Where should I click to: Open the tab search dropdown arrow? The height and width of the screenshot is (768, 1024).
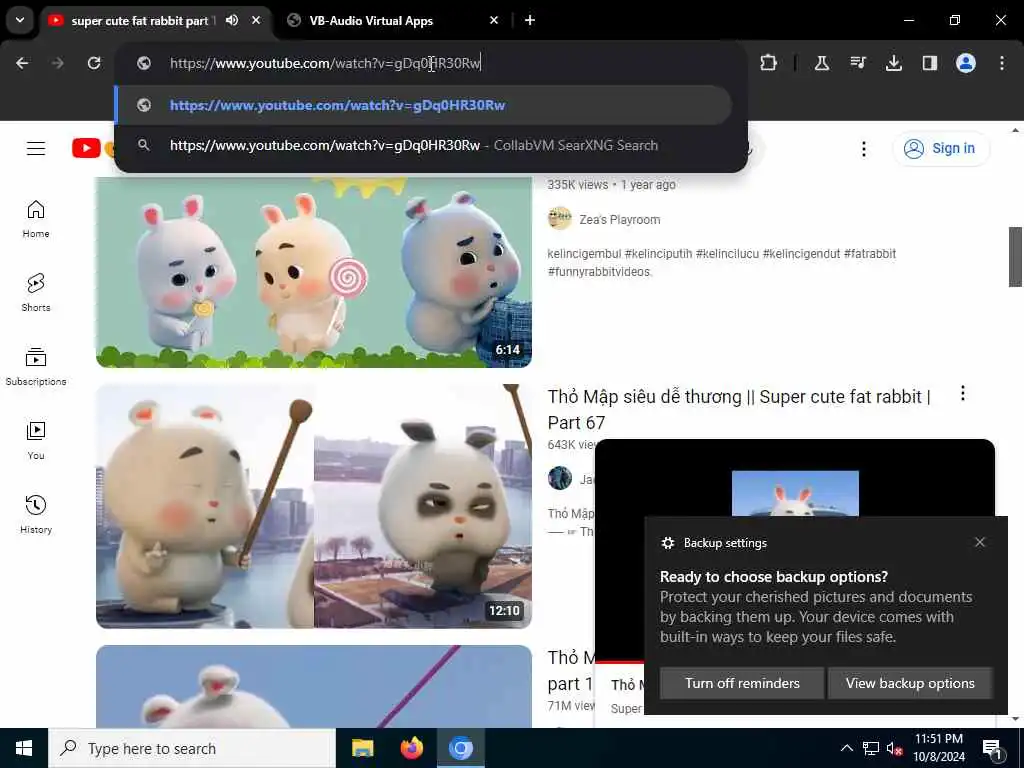click(x=20, y=20)
